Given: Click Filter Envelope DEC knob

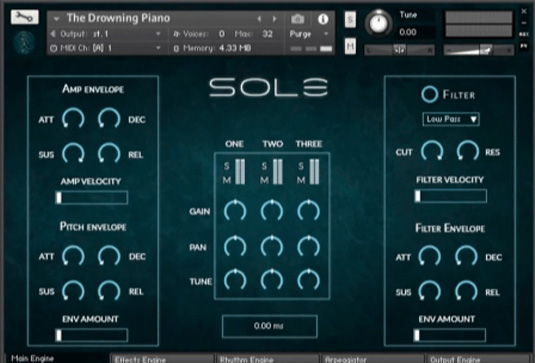Looking at the screenshot, I should coord(466,256).
